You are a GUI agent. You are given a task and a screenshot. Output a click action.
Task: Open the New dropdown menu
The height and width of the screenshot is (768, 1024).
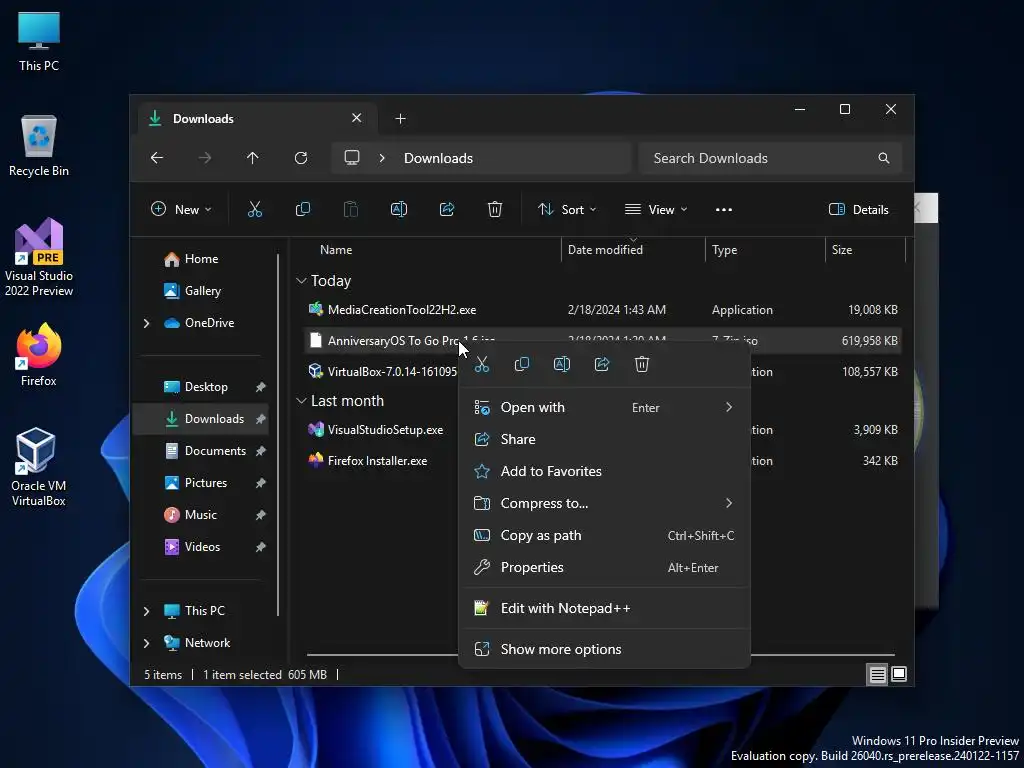pyautogui.click(x=181, y=210)
